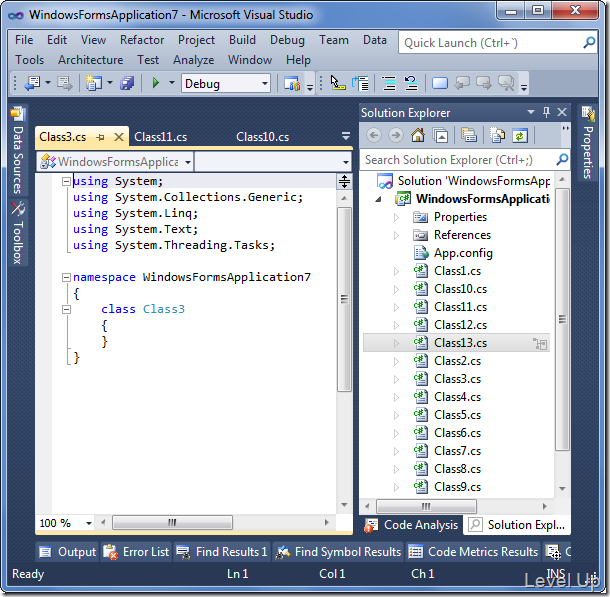Screen dimensions: 610x597
Task: Open the active files tab overflow dropdown
Action: pyautogui.click(x=345, y=136)
